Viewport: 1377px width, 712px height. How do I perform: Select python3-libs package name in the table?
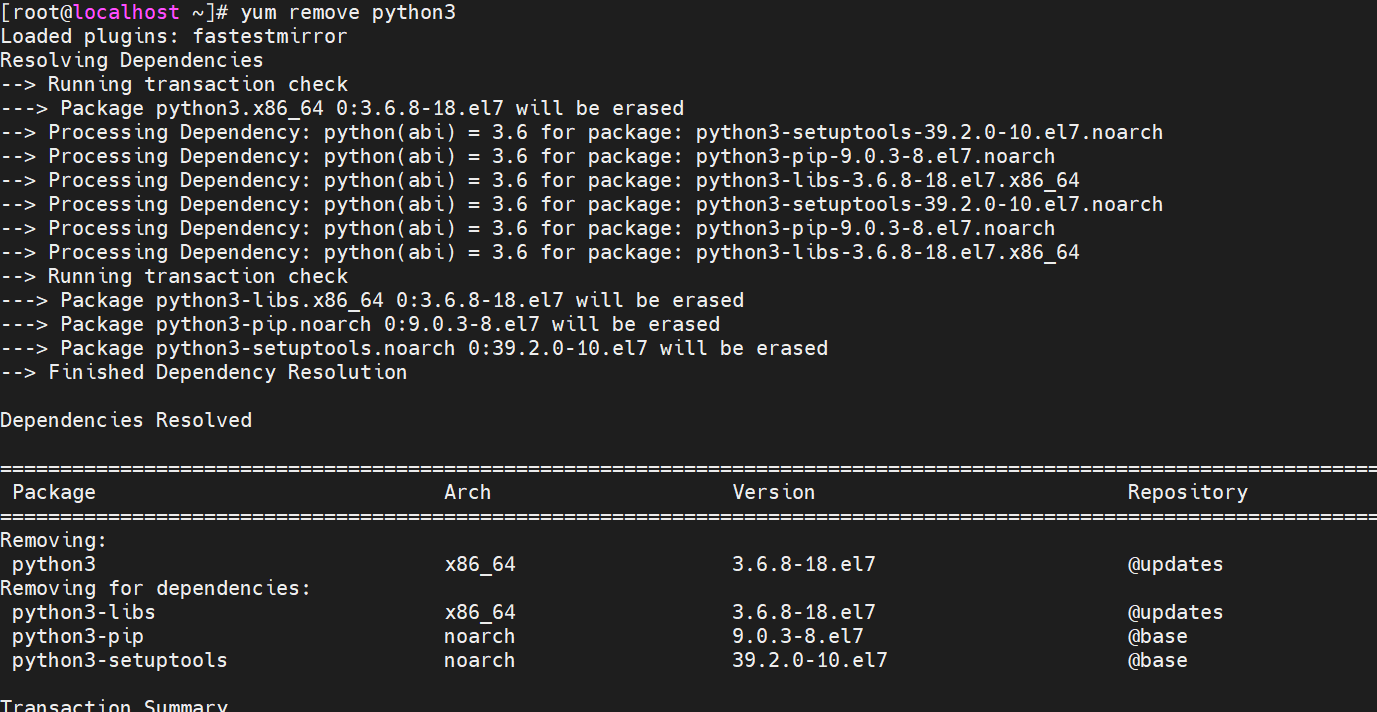84,612
